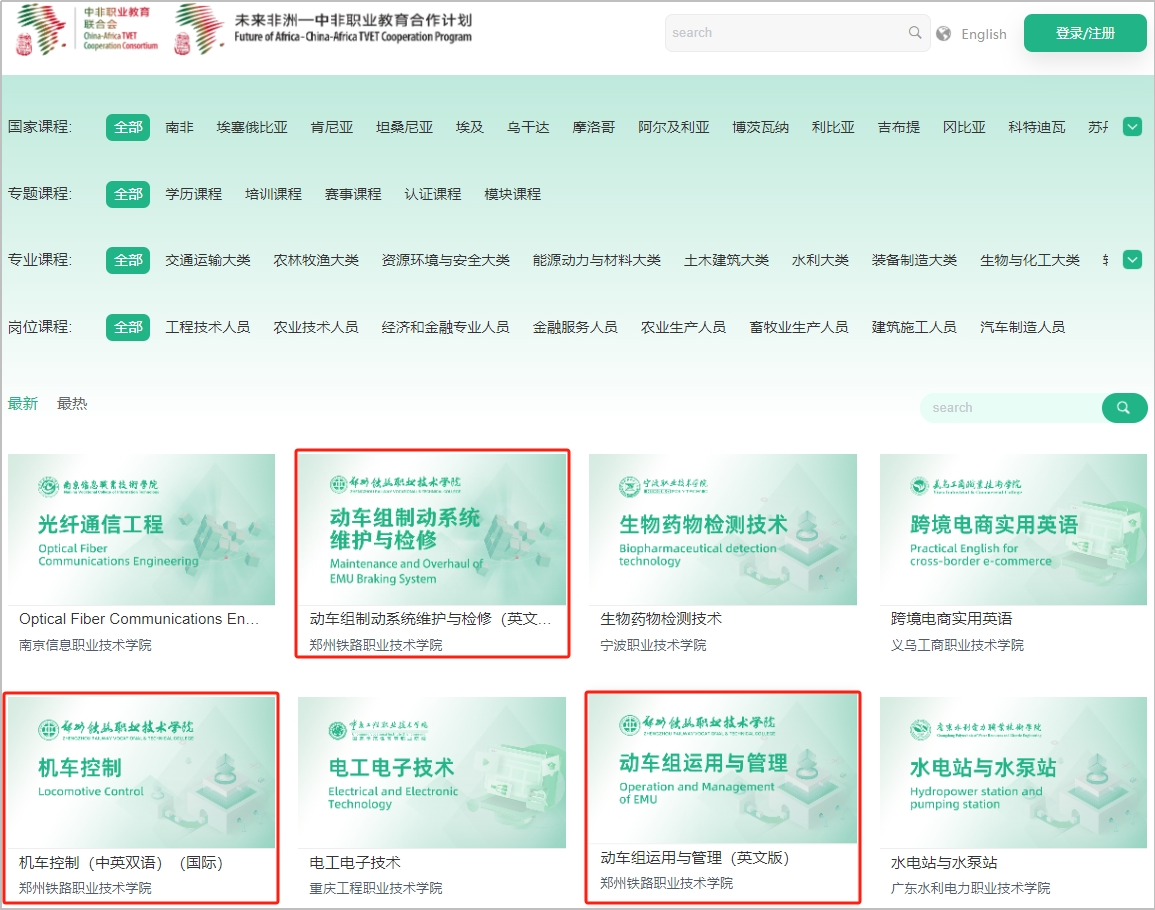The height and width of the screenshot is (910, 1155).
Task: Select 学历课程 in topic courses
Action: click(x=194, y=194)
